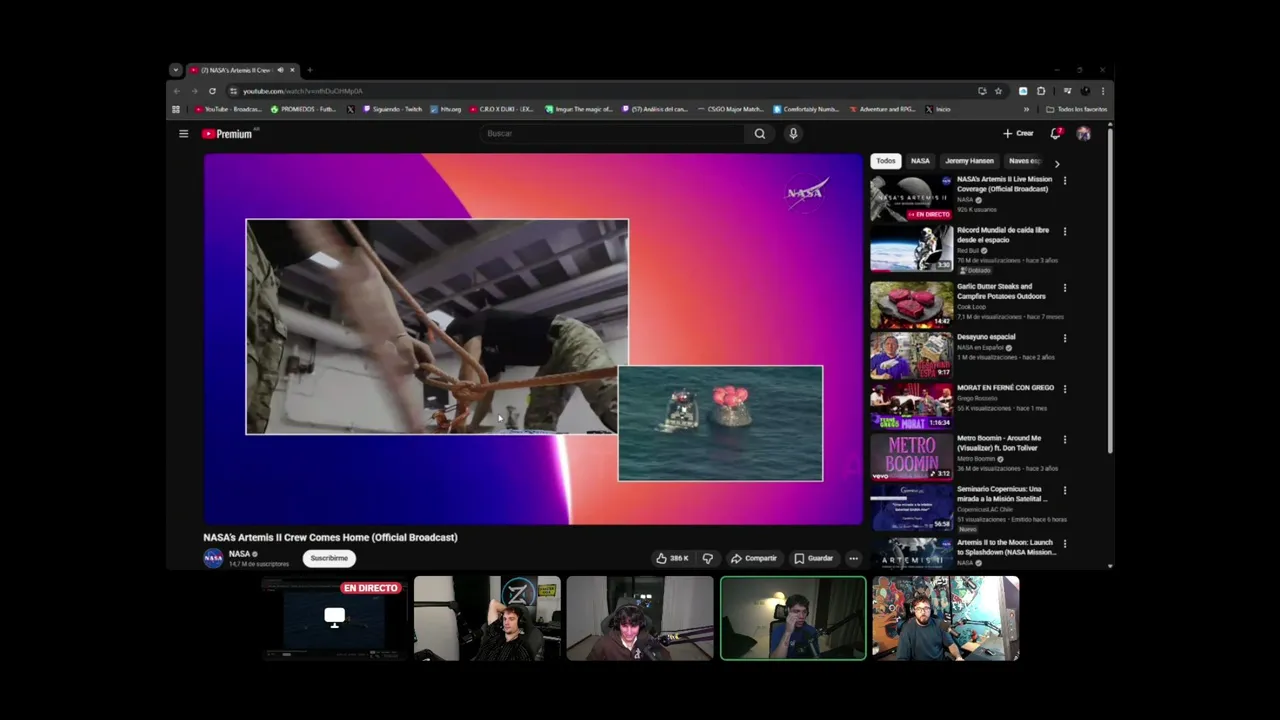Open options for Metro Boomin video

1064,439
